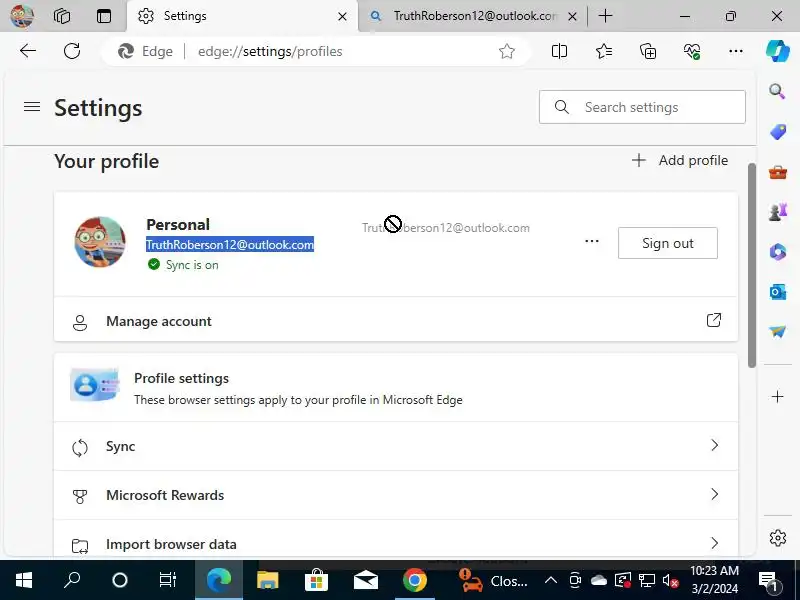Click the Profile settings heading
Viewport: 800px width, 600px height.
[x=181, y=378]
